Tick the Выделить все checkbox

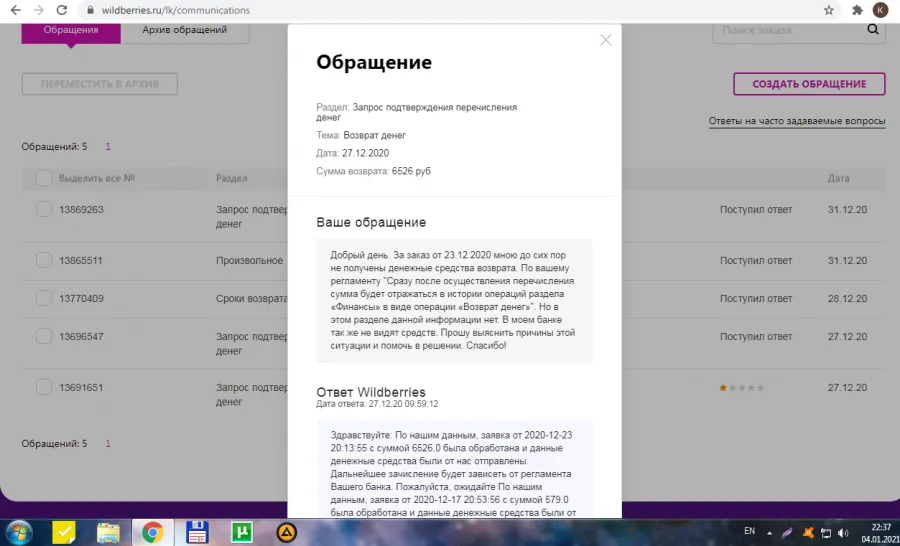pyautogui.click(x=44, y=178)
